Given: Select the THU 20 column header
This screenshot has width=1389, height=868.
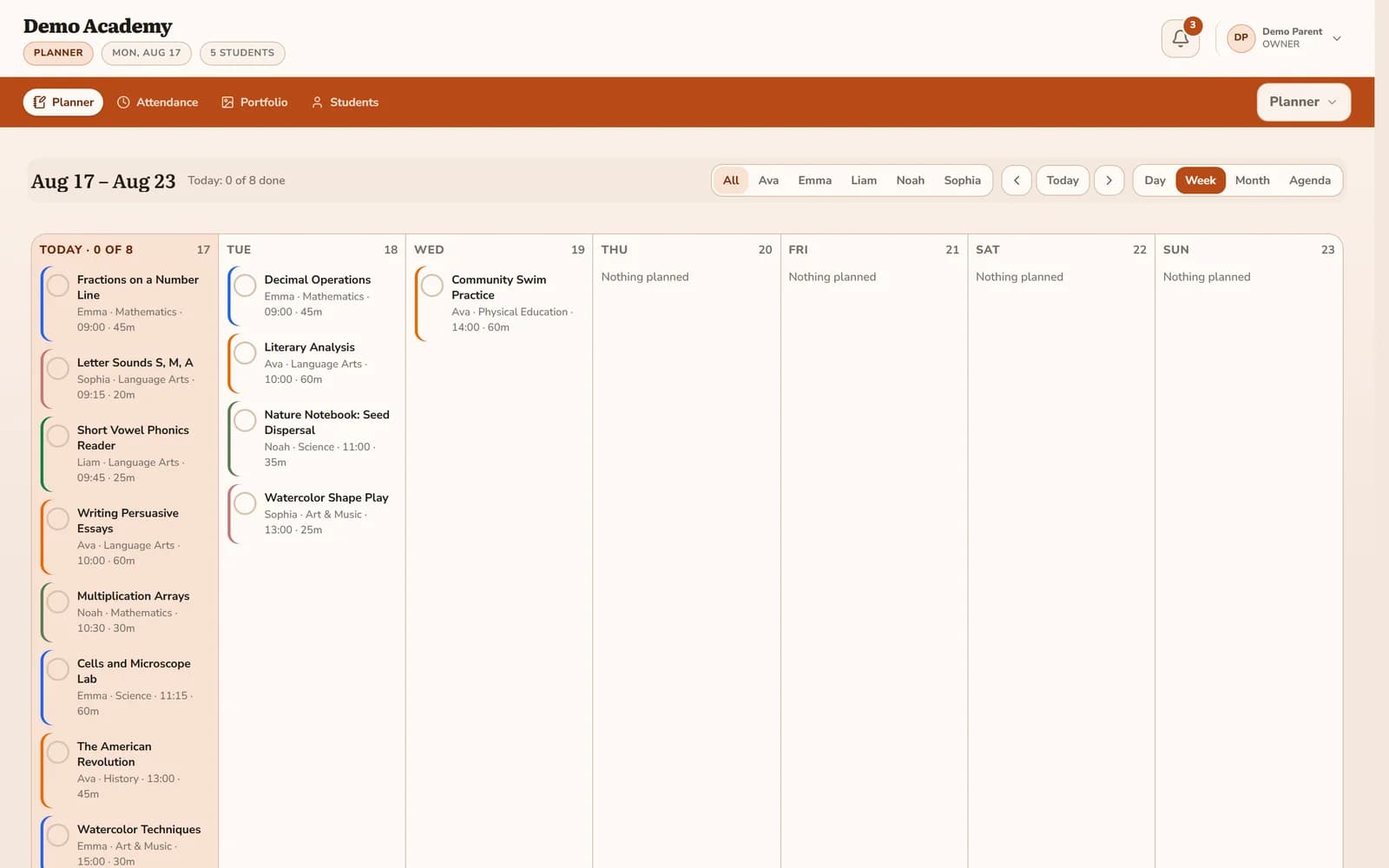Looking at the screenshot, I should (686, 250).
